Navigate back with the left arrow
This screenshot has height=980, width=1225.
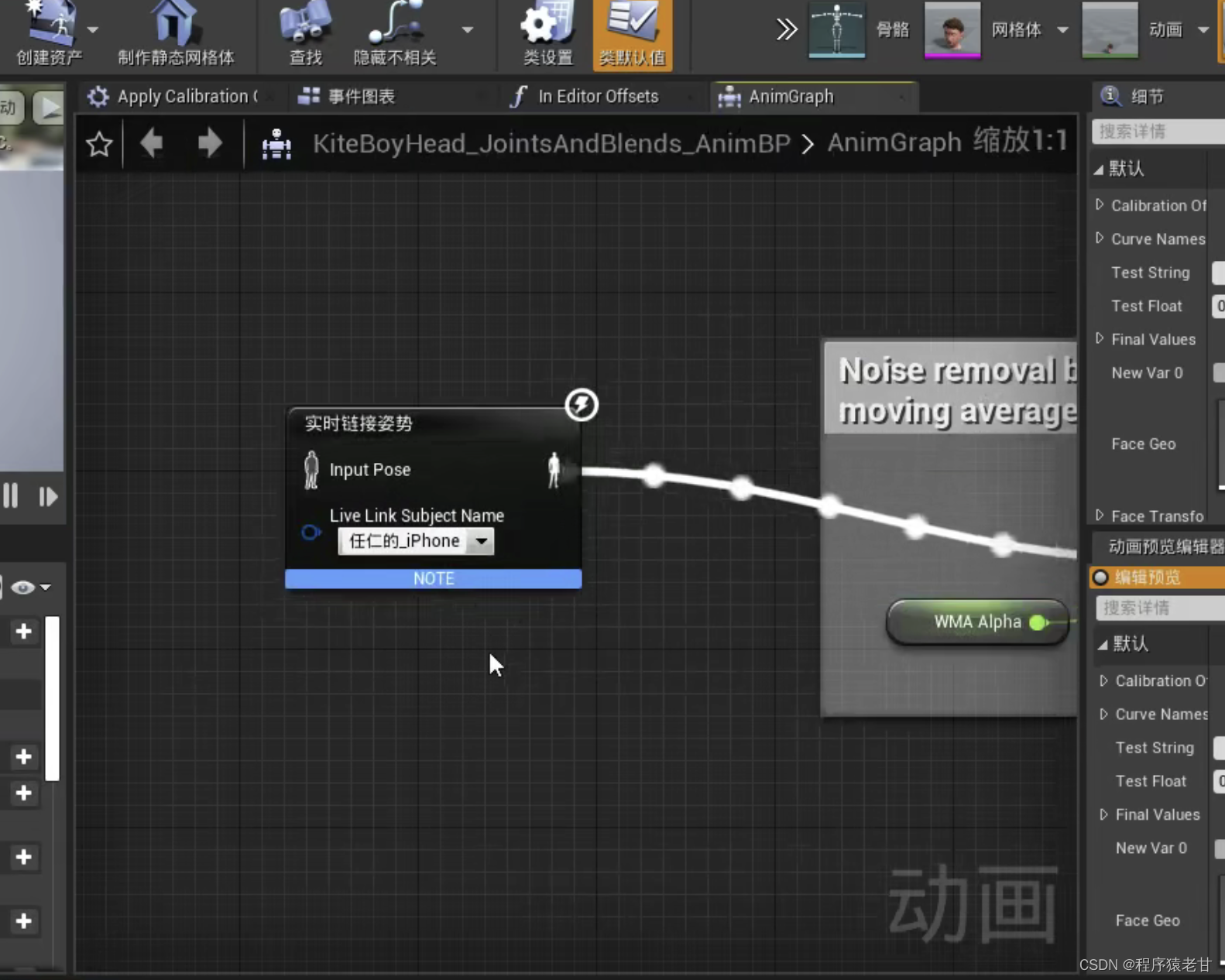coord(152,143)
